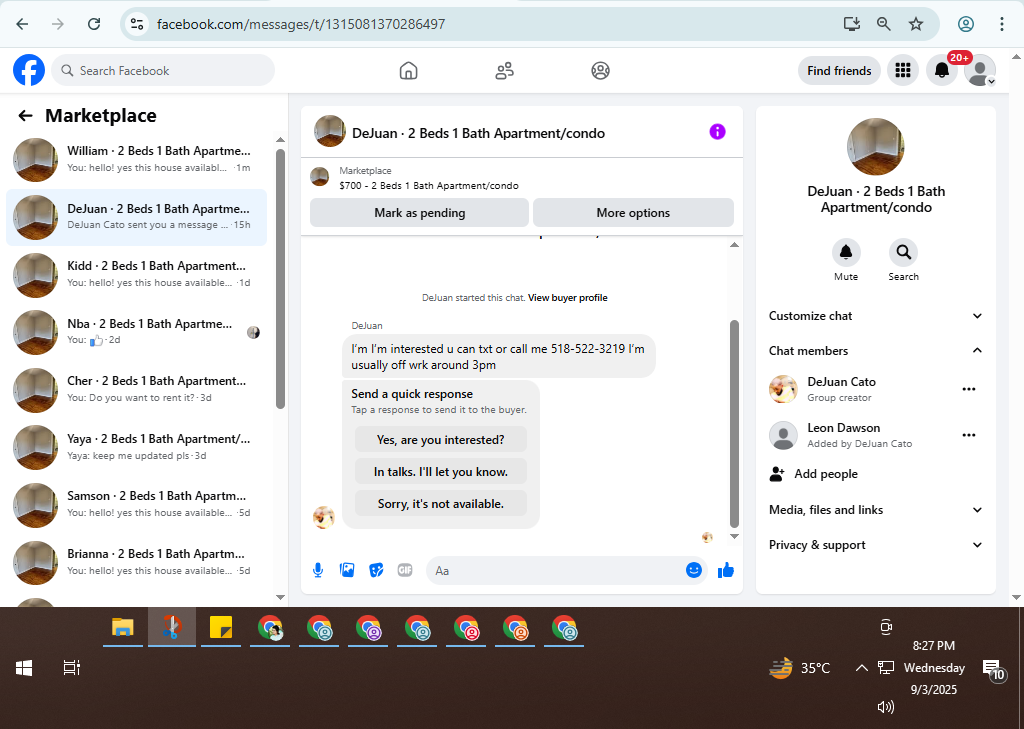Mute this conversation with the bell icon
This screenshot has width=1024, height=729.
coord(846,252)
